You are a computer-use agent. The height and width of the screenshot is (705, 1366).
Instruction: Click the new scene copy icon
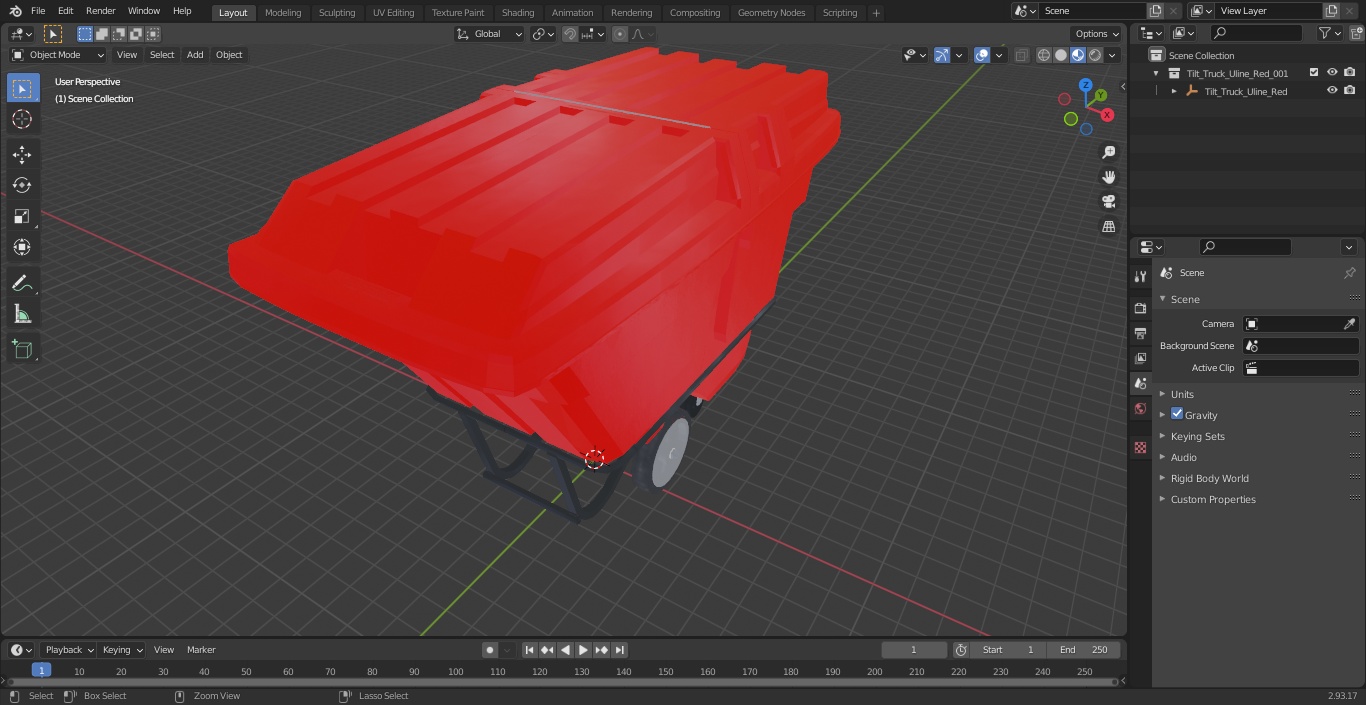[1155, 11]
